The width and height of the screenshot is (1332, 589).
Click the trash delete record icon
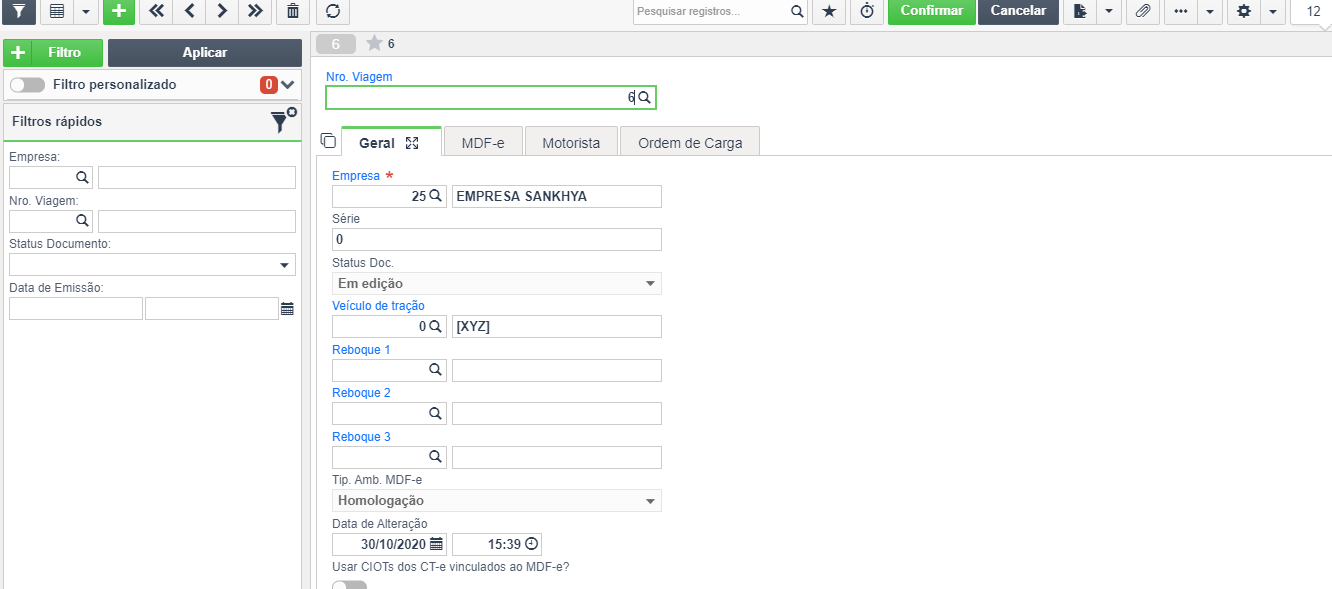pyautogui.click(x=292, y=11)
